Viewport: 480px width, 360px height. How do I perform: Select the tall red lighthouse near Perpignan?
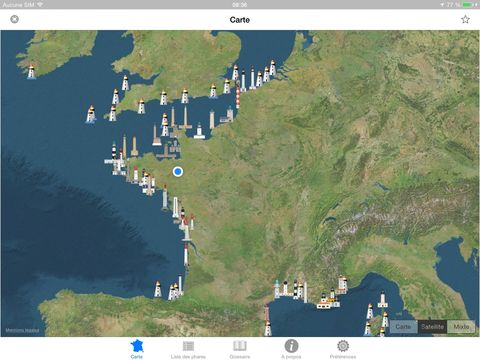(x=267, y=313)
